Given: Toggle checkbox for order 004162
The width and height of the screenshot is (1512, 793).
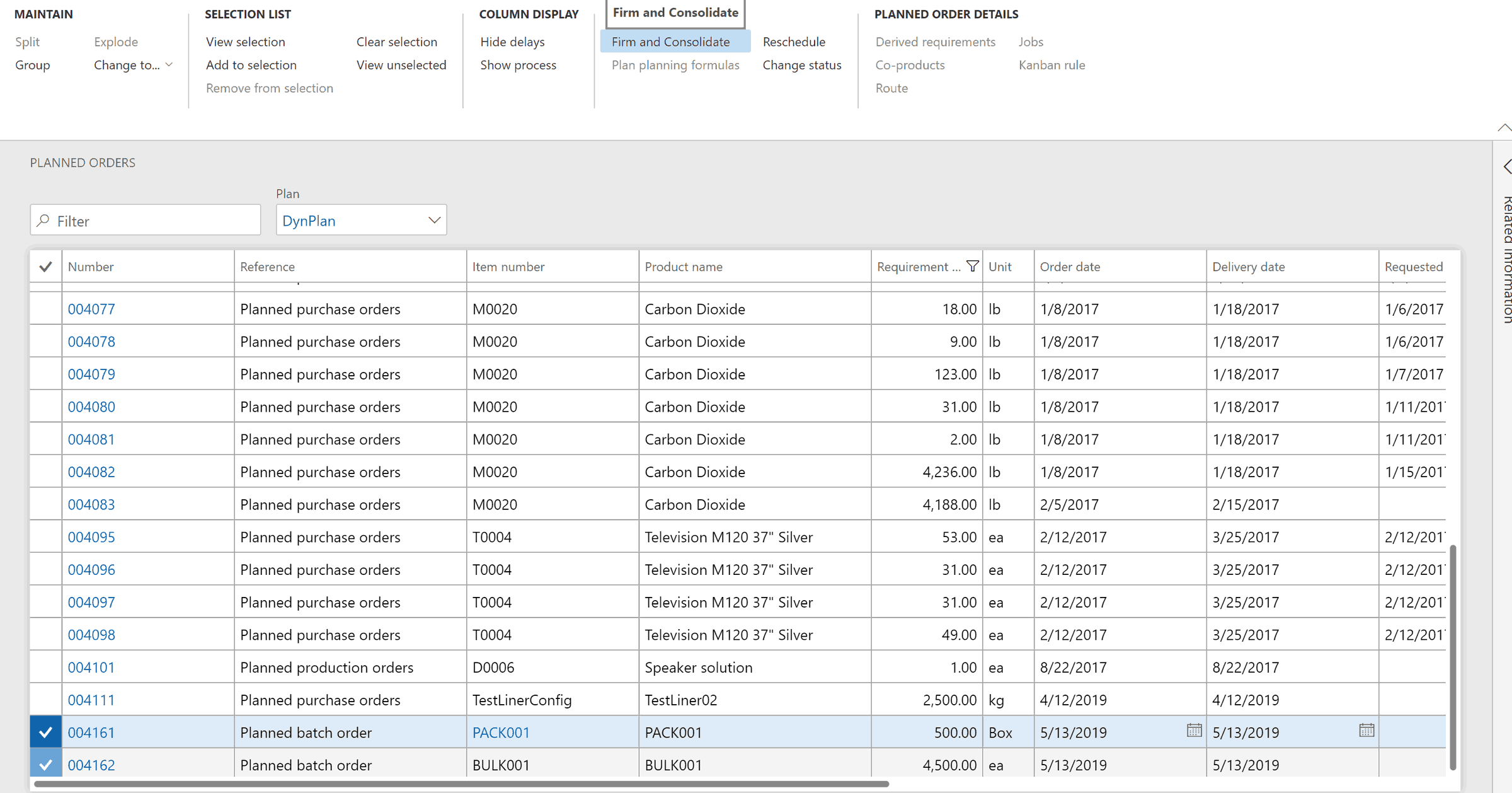Looking at the screenshot, I should pyautogui.click(x=45, y=764).
